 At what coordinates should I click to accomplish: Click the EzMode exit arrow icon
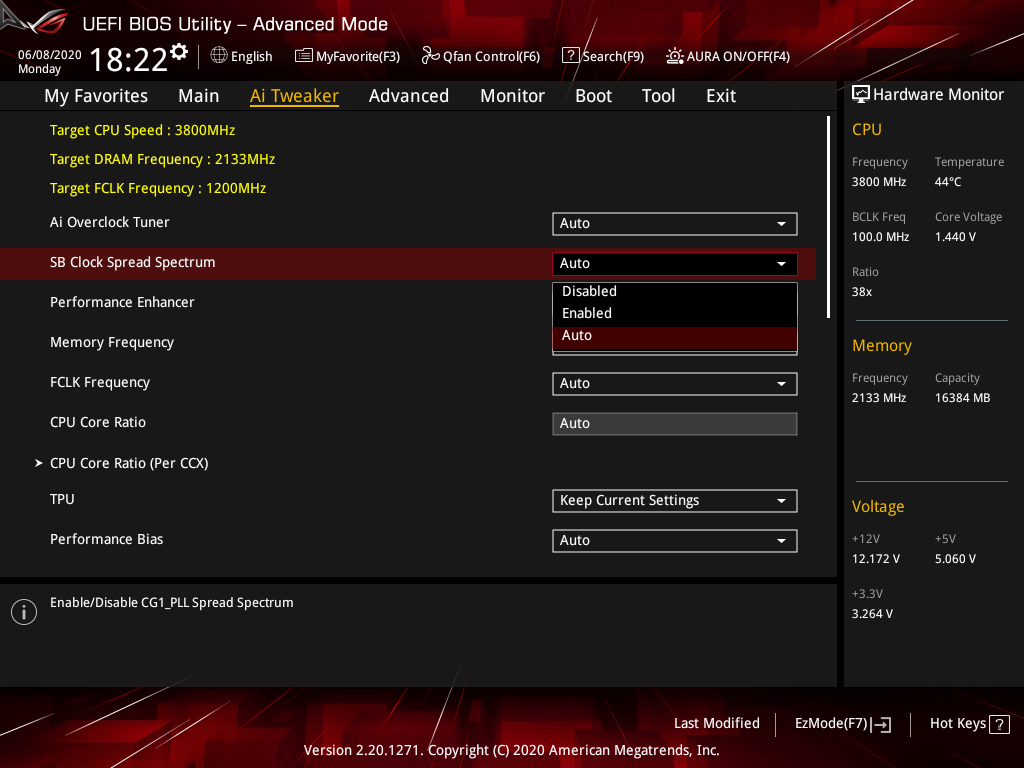[881, 724]
